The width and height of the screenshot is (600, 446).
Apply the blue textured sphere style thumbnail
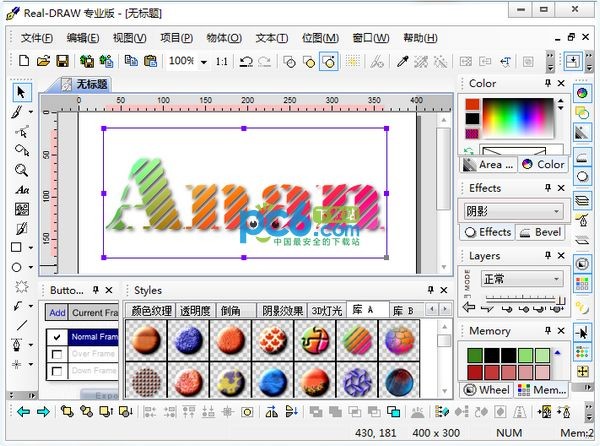pyautogui.click(x=183, y=340)
